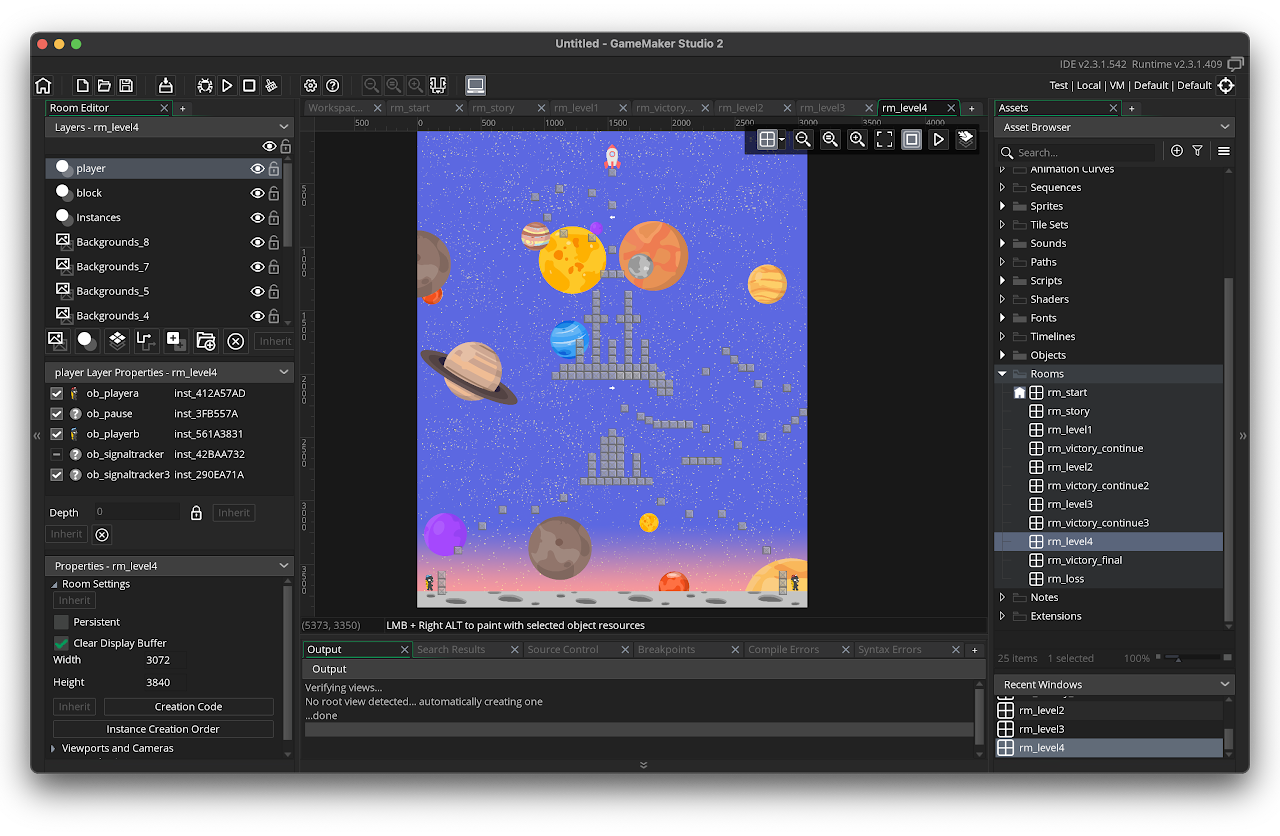Create a new asset layer
The width and height of the screenshot is (1280, 836).
click(x=176, y=341)
